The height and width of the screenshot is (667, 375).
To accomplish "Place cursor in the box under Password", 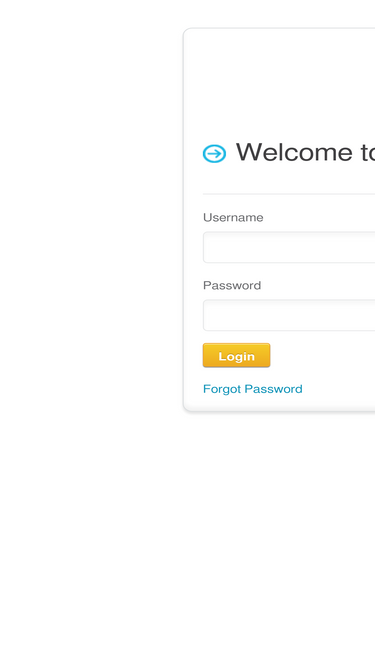I will (x=289, y=315).
